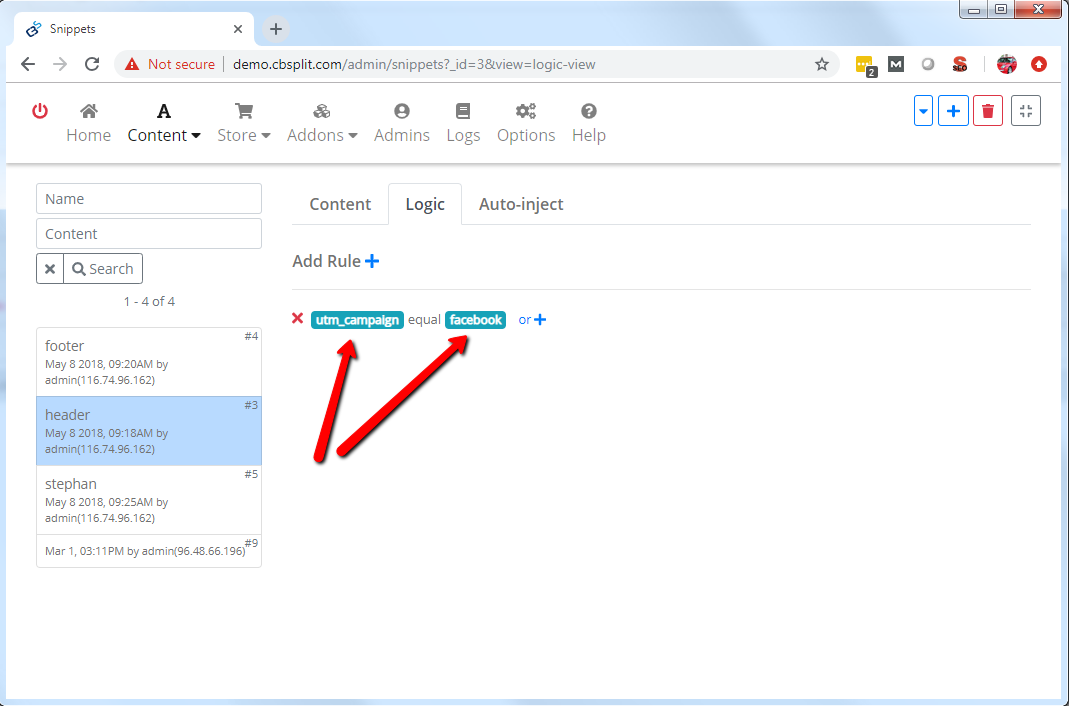Select the footer snippet in list
This screenshot has height=706, width=1069.
[x=149, y=361]
